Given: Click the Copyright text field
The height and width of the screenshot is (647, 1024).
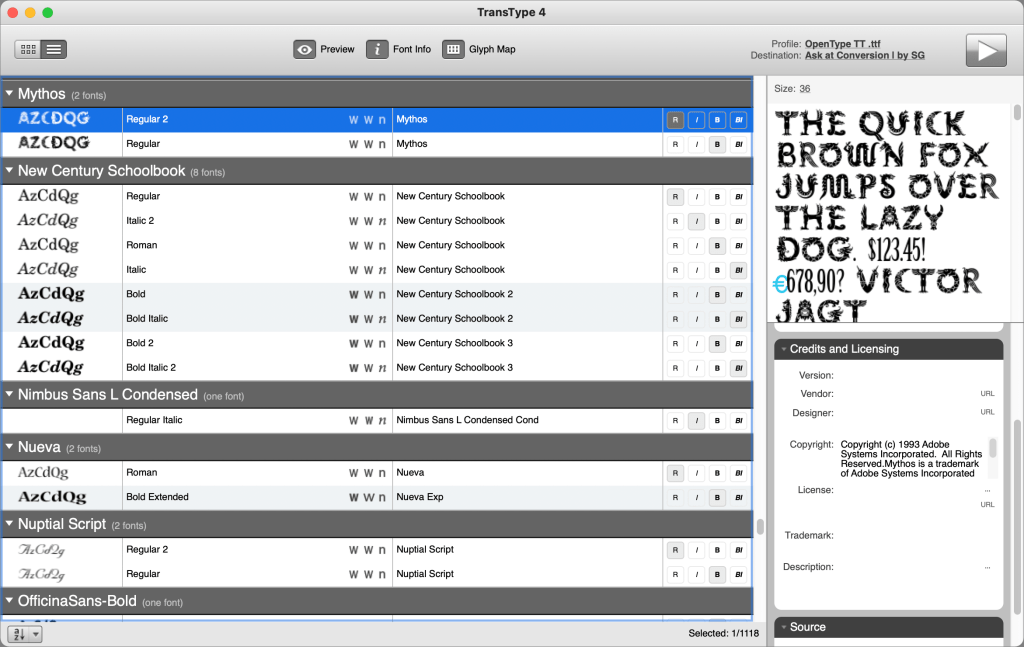Looking at the screenshot, I should [x=912, y=459].
